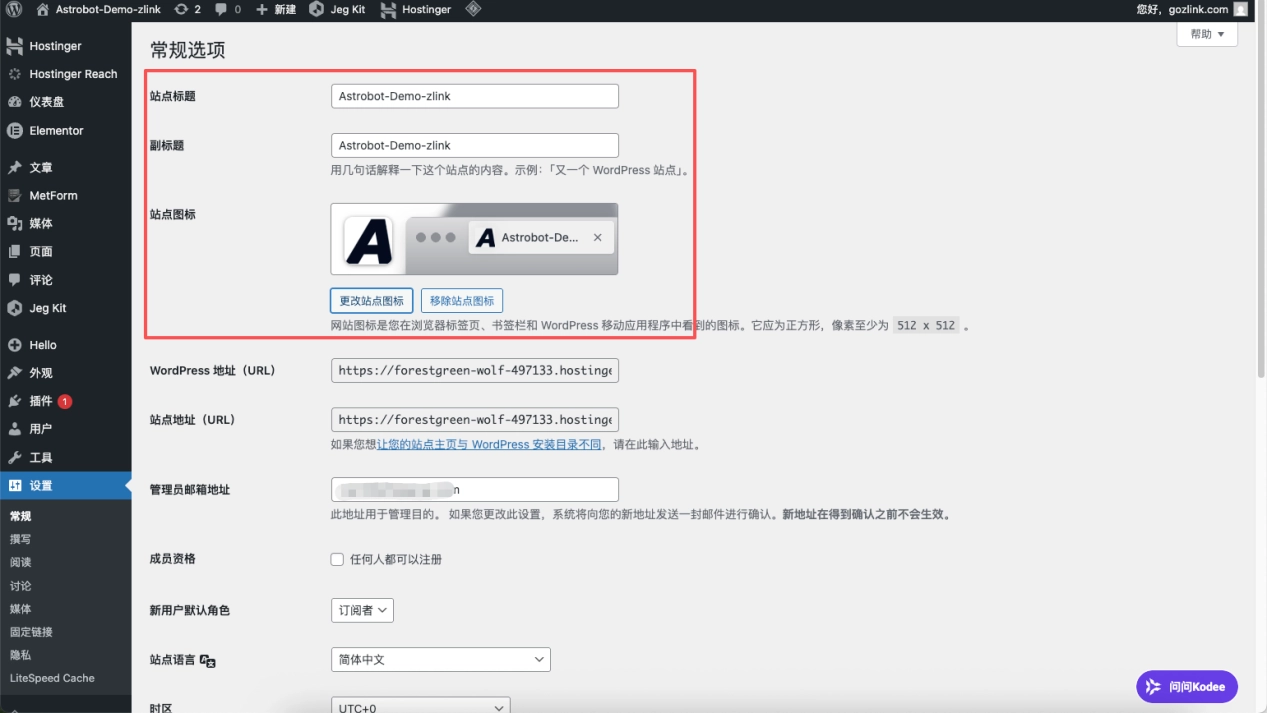Open the 媒体 settings submenu
The width and height of the screenshot is (1267, 713).
coord(20,609)
